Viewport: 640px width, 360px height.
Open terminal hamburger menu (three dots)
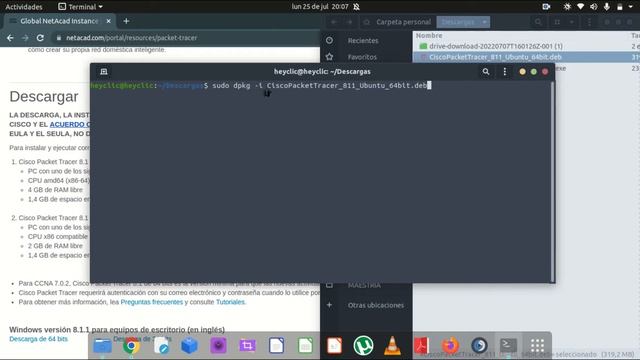505,71
